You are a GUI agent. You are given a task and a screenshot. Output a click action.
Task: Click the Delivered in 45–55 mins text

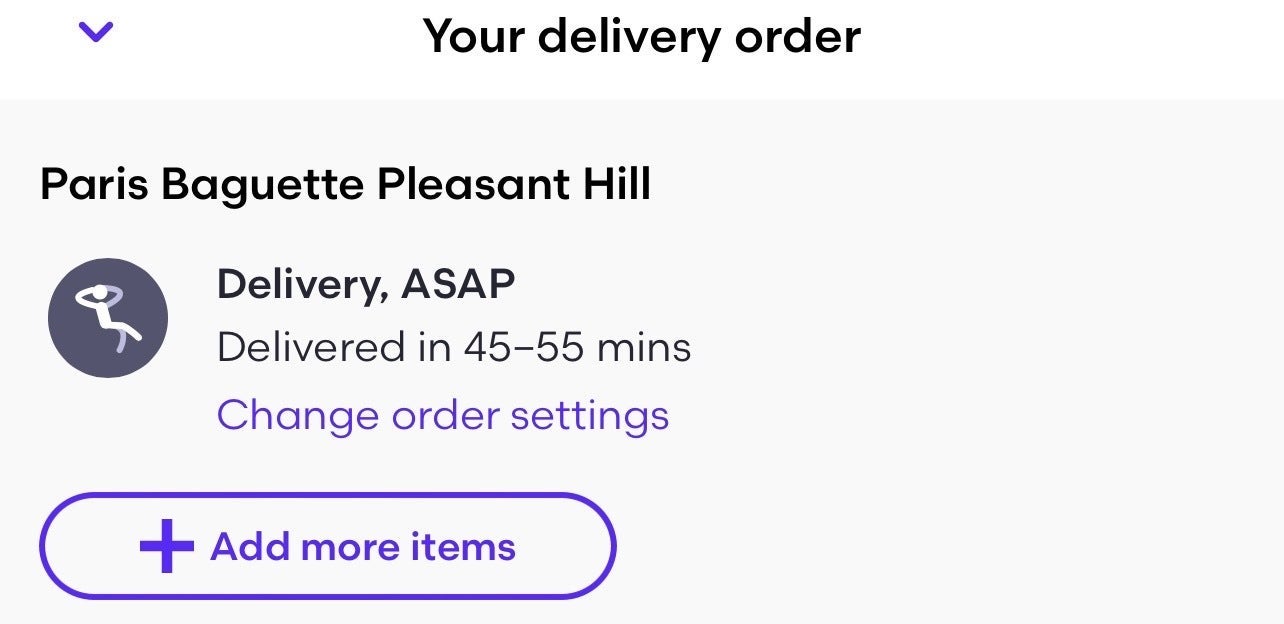pos(455,347)
